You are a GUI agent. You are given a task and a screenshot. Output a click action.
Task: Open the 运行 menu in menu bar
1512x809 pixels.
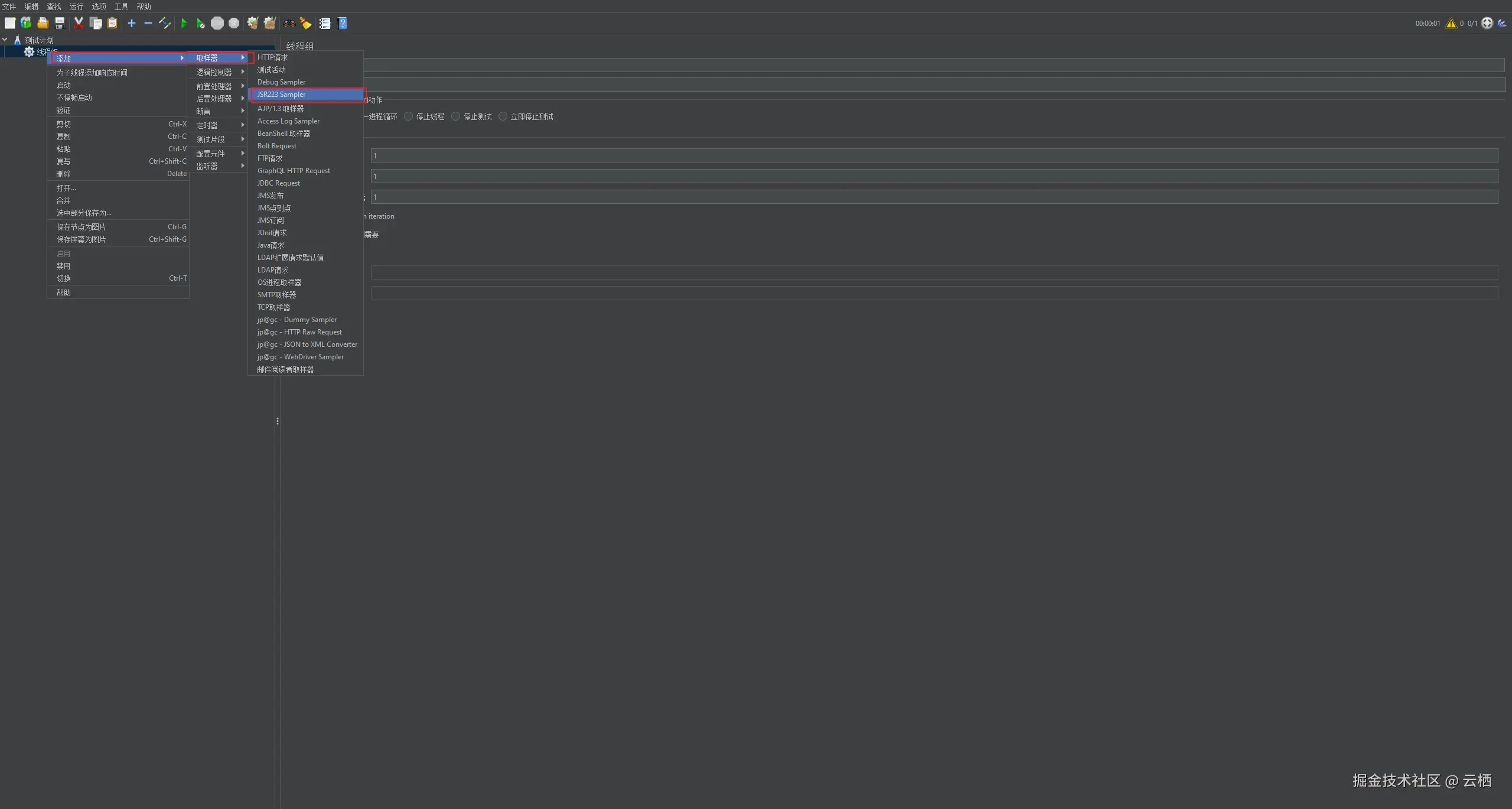point(76,7)
